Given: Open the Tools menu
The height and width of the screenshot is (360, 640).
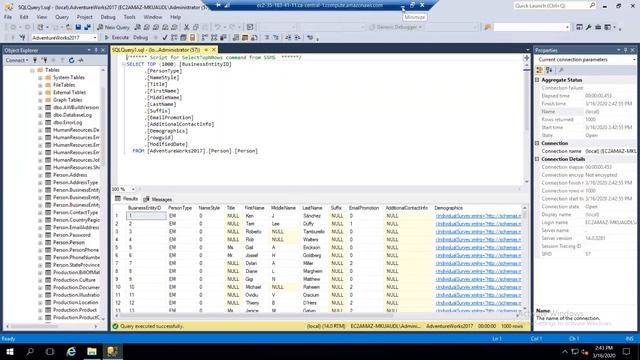Looking at the screenshot, I should [x=129, y=17].
